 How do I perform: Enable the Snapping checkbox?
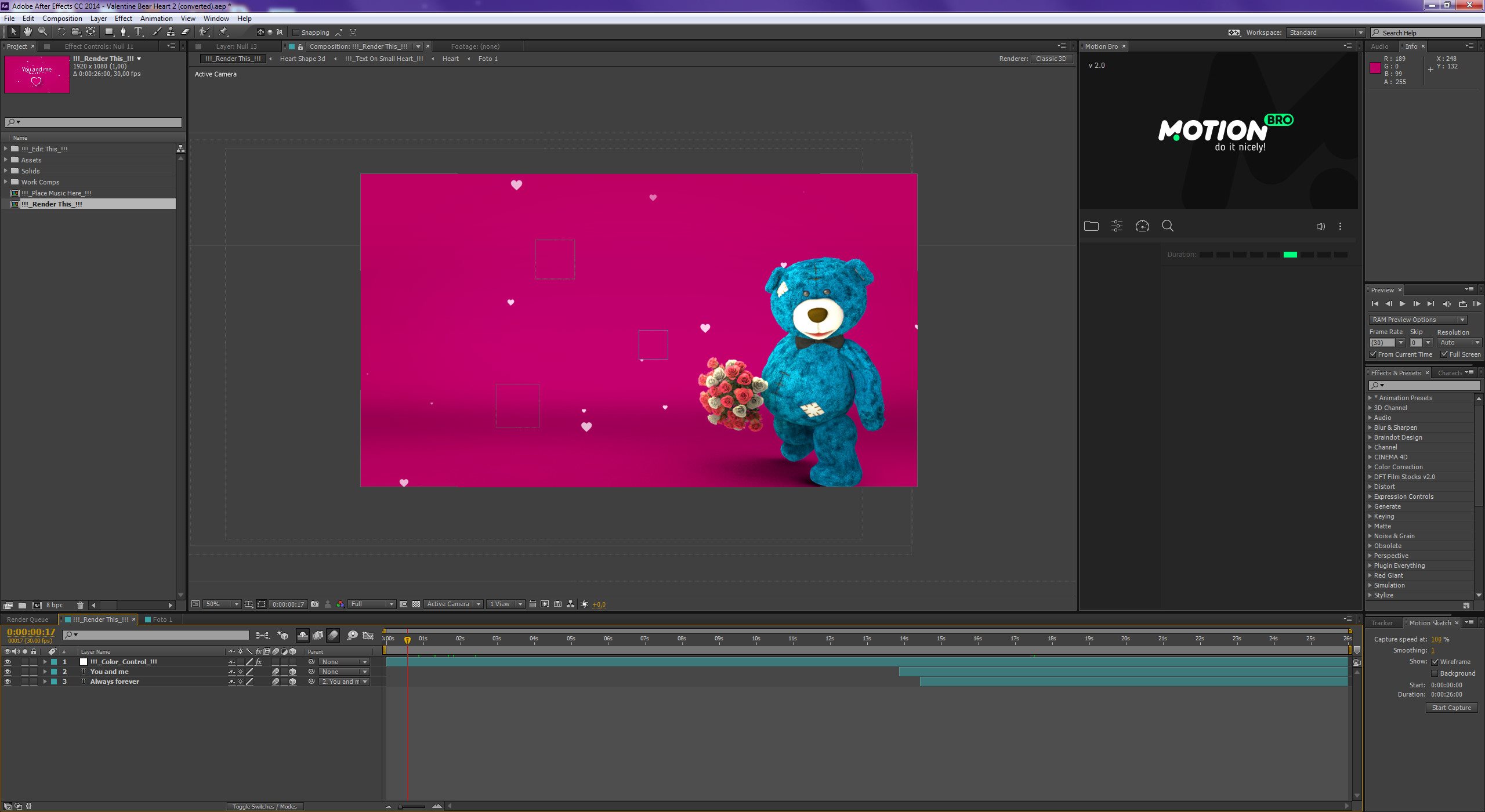pyautogui.click(x=296, y=32)
